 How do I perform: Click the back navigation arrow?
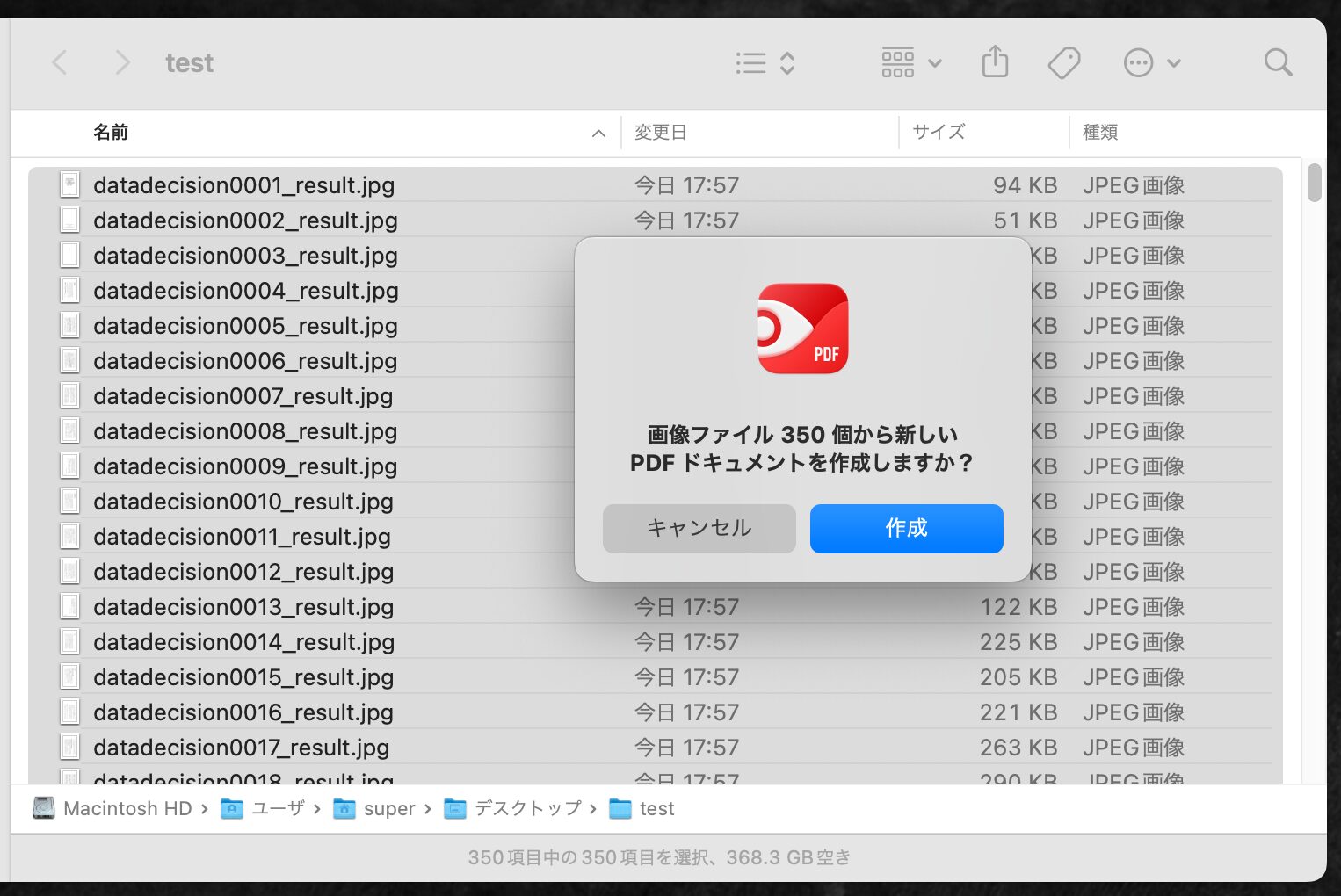click(60, 63)
